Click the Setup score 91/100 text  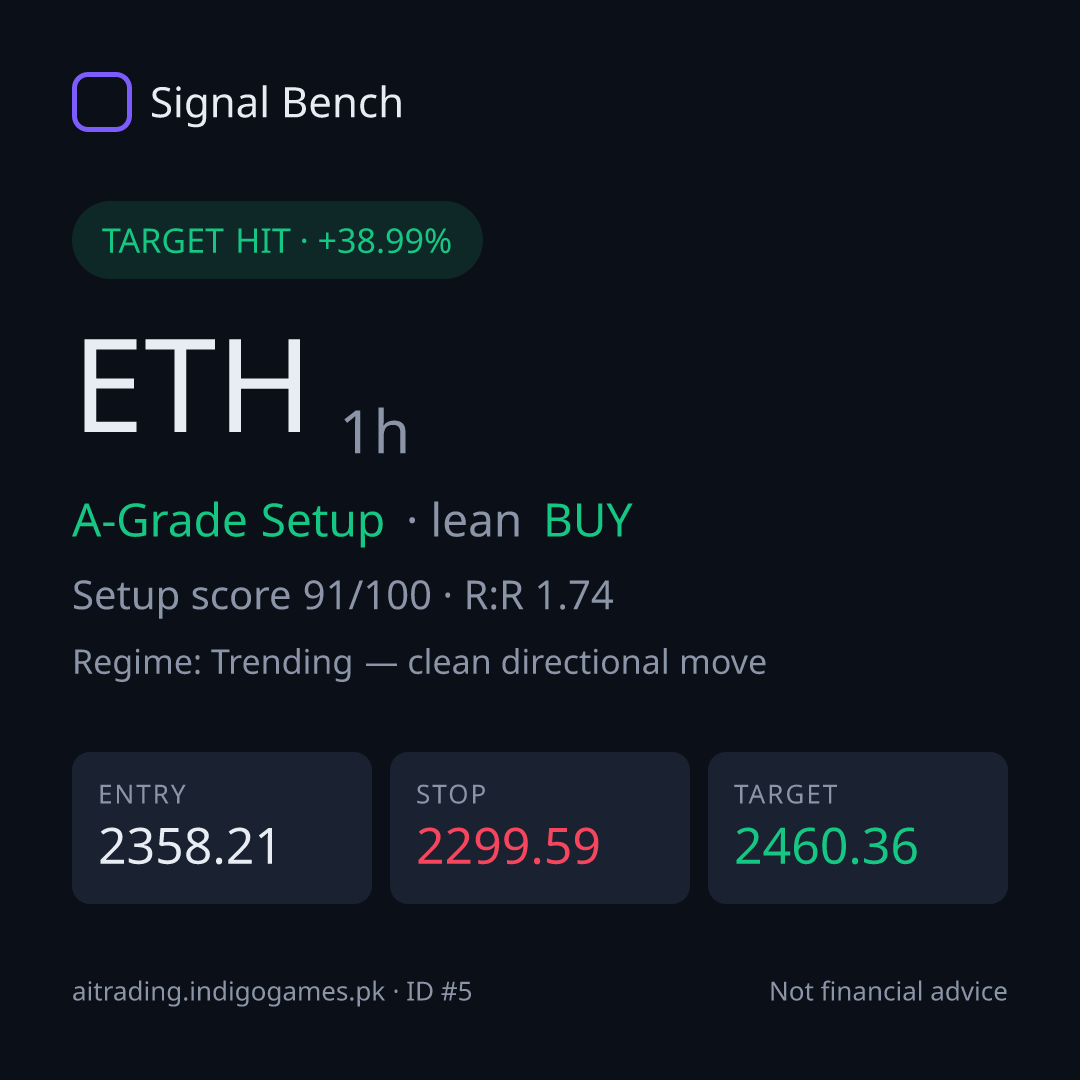[251, 595]
